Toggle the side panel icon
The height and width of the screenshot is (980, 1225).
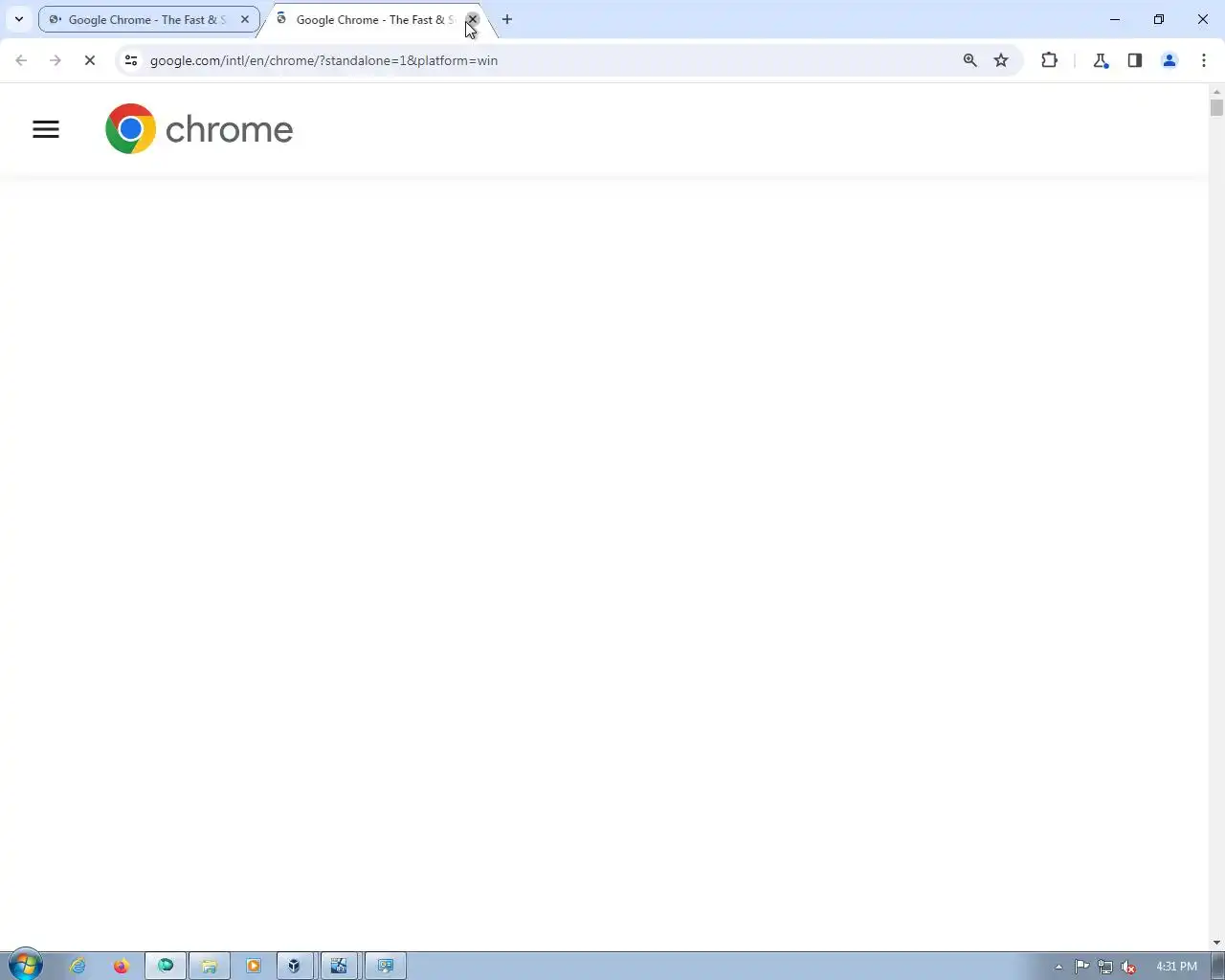[x=1135, y=60]
